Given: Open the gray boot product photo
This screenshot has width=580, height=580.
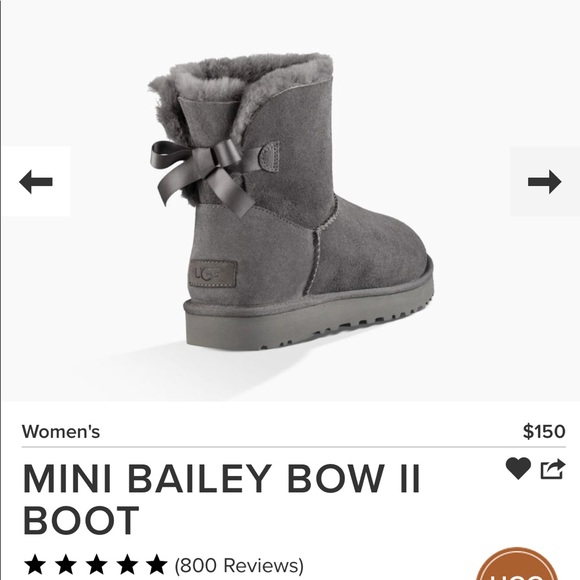Looking at the screenshot, I should point(290,201).
